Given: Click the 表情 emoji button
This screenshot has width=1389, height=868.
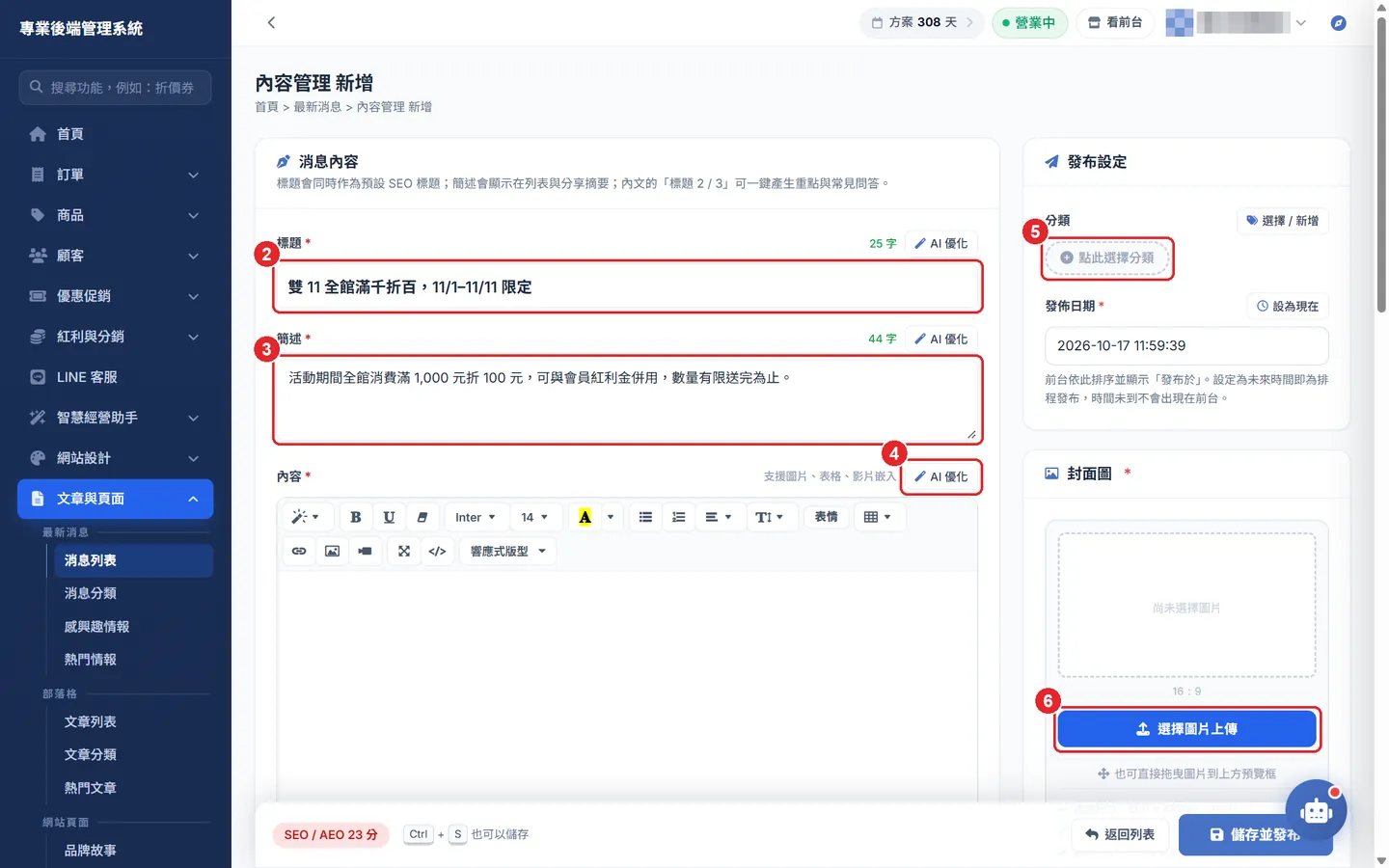Looking at the screenshot, I should pyautogui.click(x=826, y=517).
